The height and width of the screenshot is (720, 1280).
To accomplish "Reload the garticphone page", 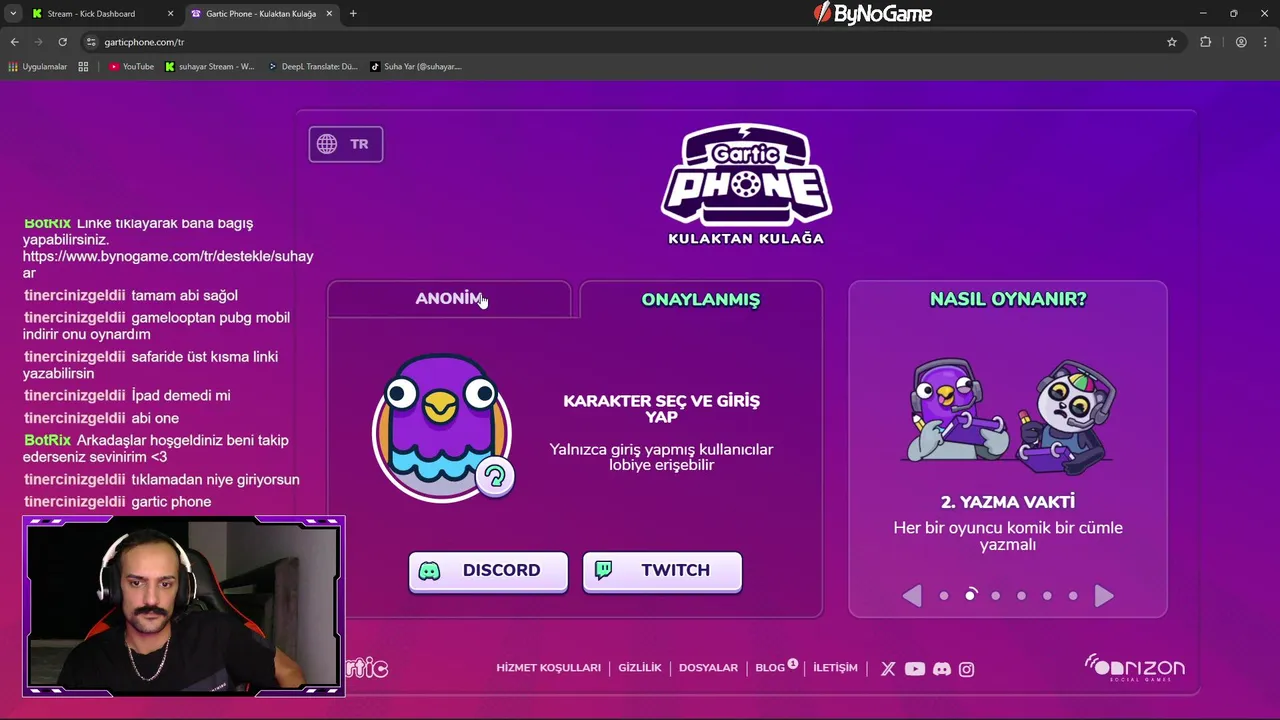I will 62,42.
